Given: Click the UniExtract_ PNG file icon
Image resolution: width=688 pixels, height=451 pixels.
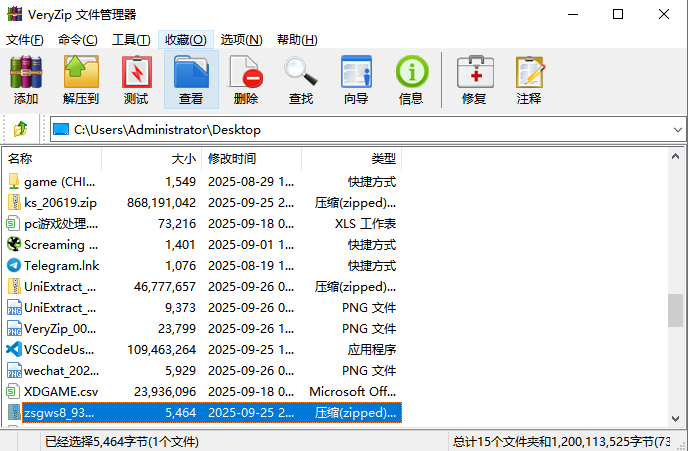Looking at the screenshot, I should tap(14, 308).
